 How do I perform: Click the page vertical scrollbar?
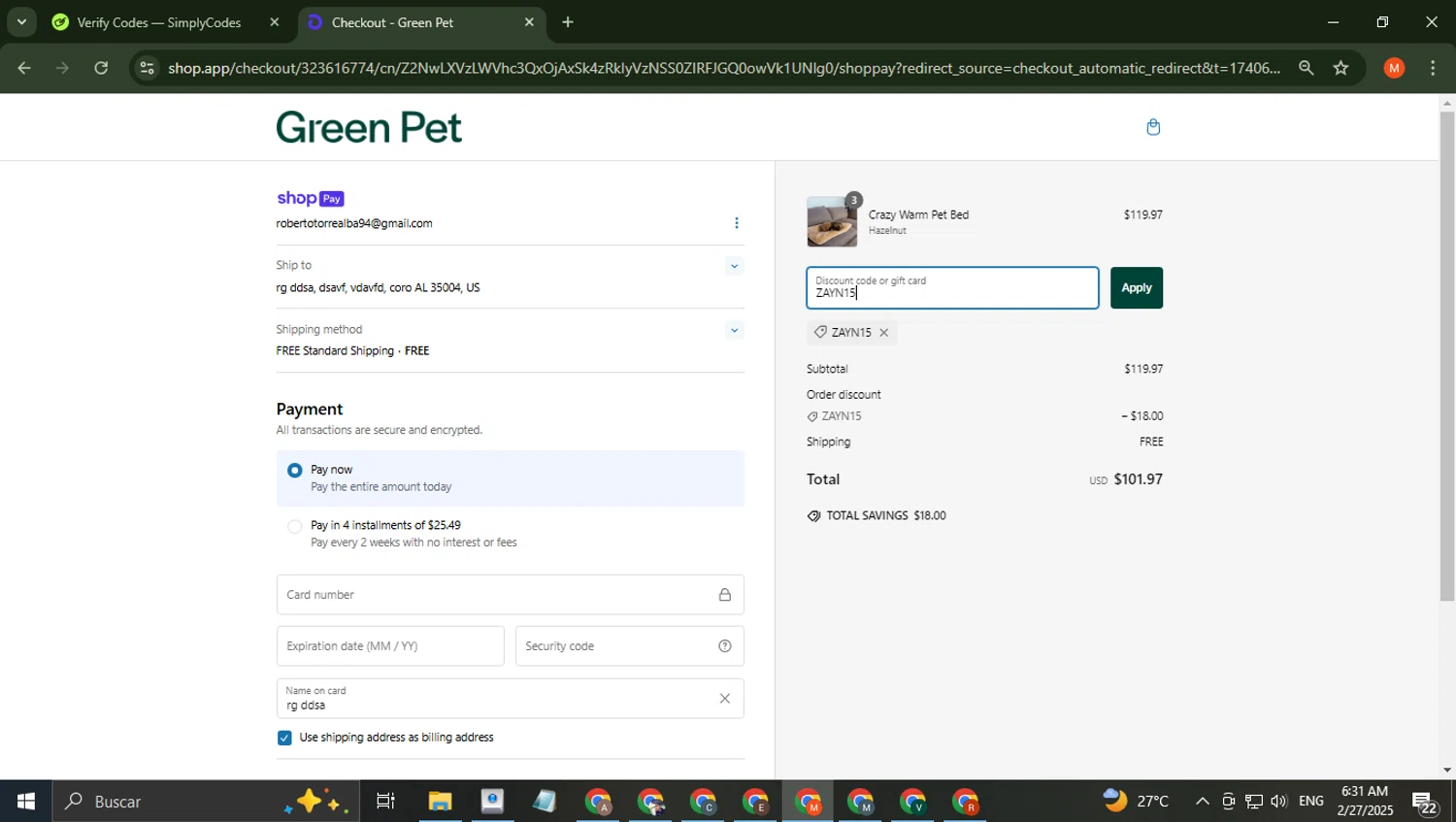coord(1447,356)
